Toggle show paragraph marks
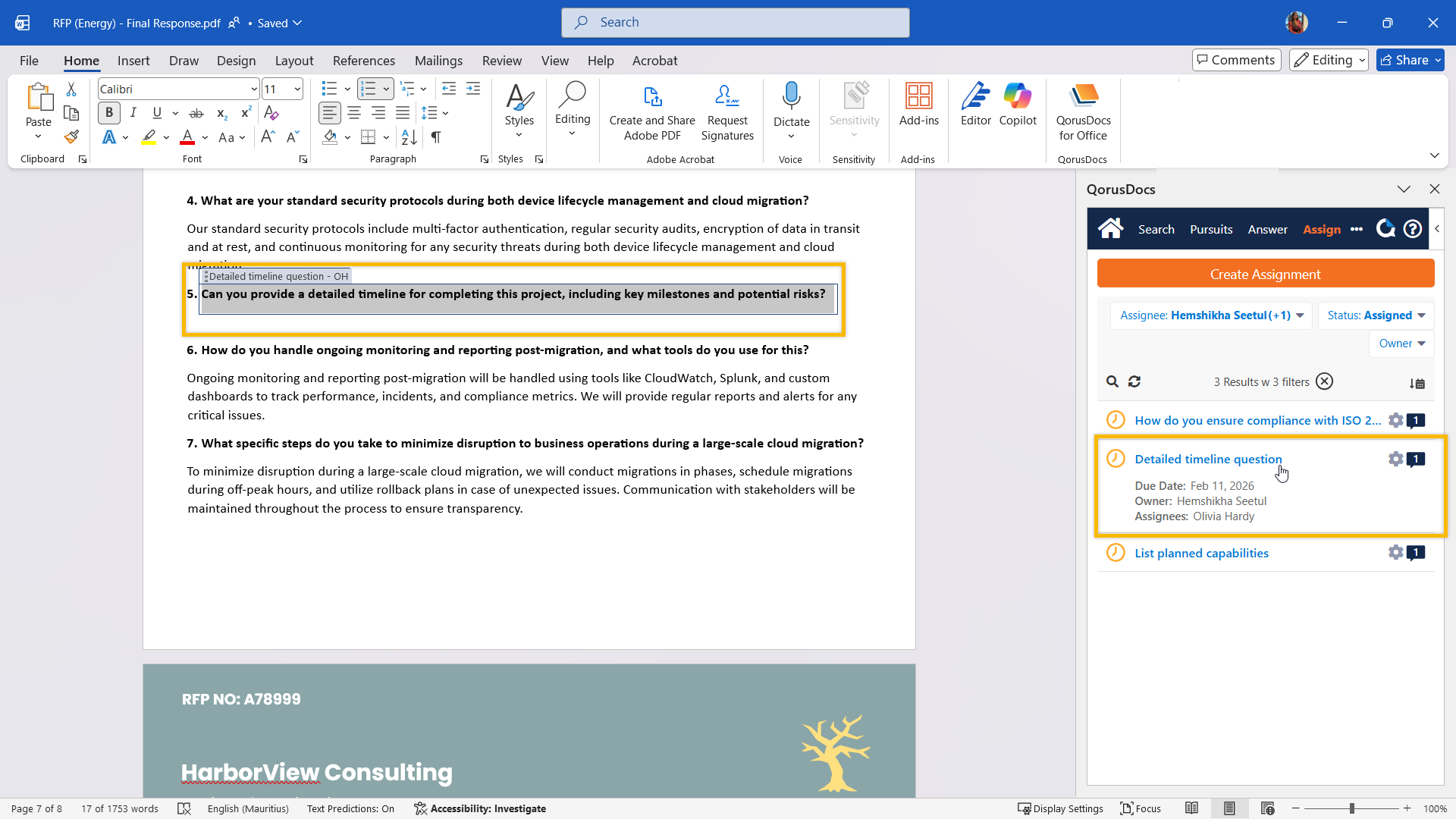Screen dimensions: 1456x819 (435, 137)
